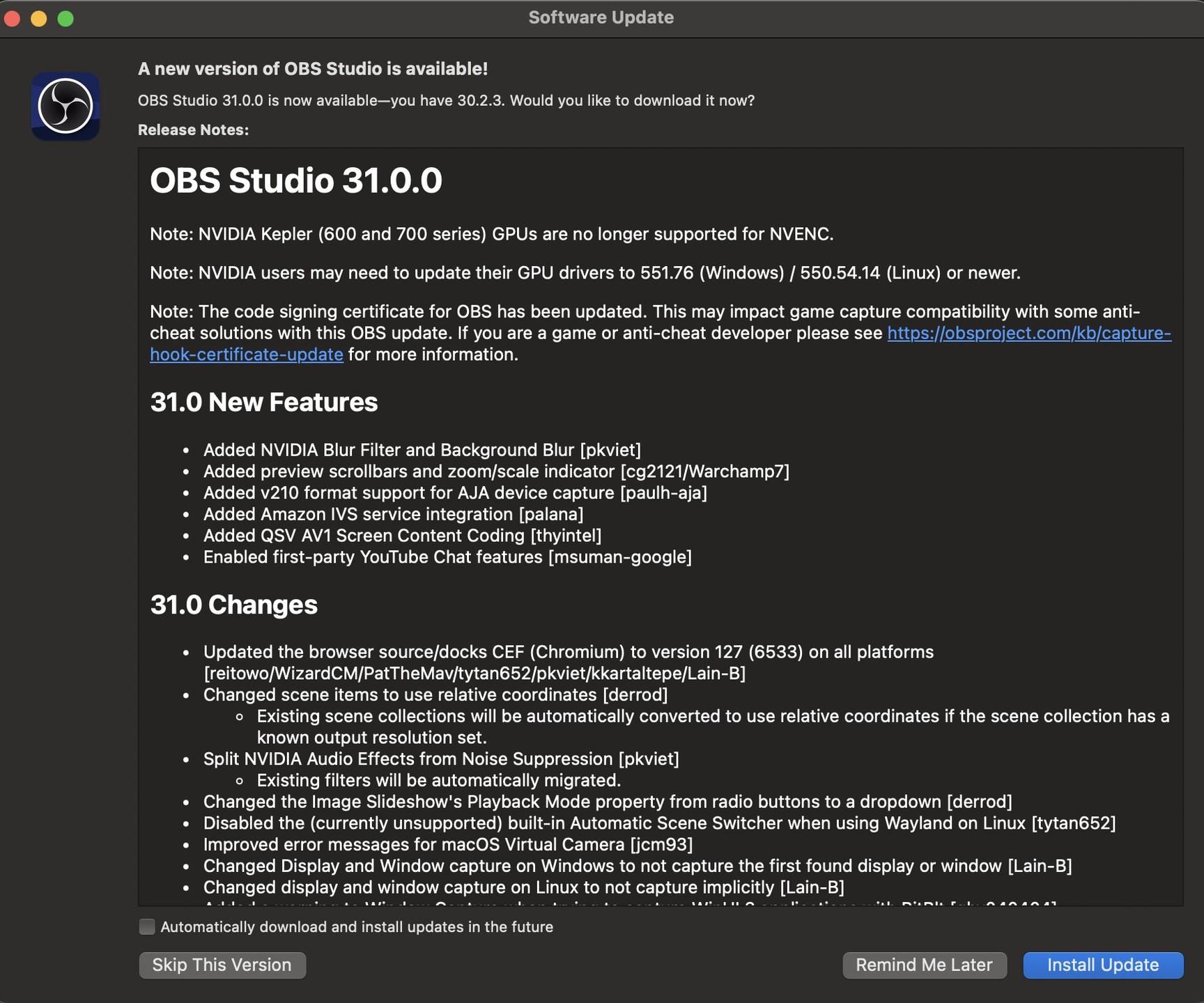Viewport: 1204px width, 1003px height.
Task: Click the 31.0 Changes heading
Action: point(233,605)
